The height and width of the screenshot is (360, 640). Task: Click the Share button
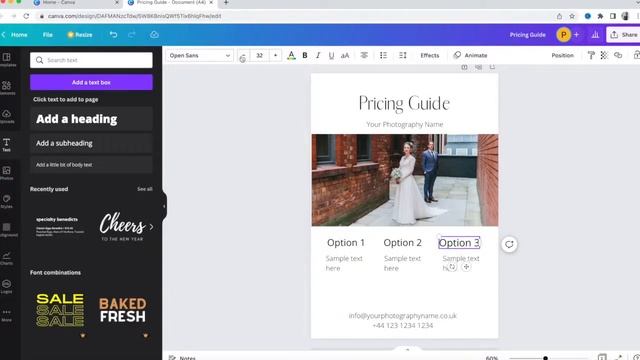point(623,35)
